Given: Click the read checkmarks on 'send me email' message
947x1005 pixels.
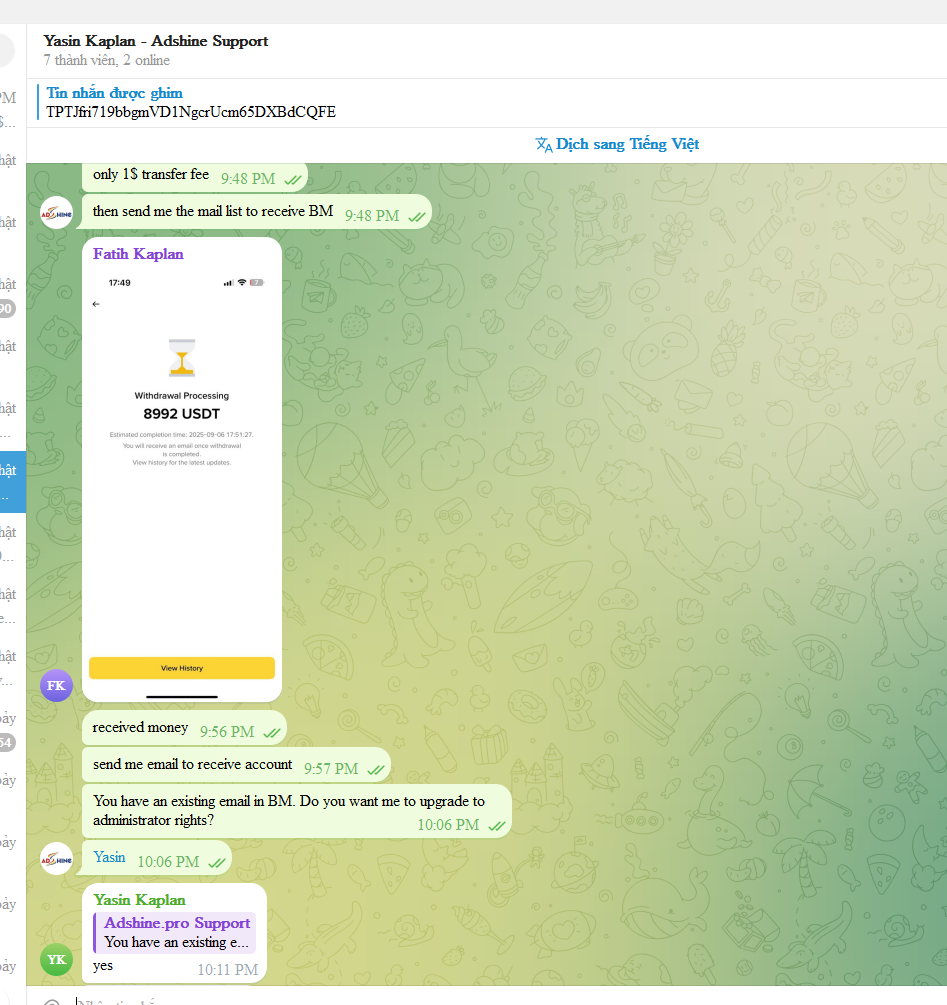Looking at the screenshot, I should 375,770.
